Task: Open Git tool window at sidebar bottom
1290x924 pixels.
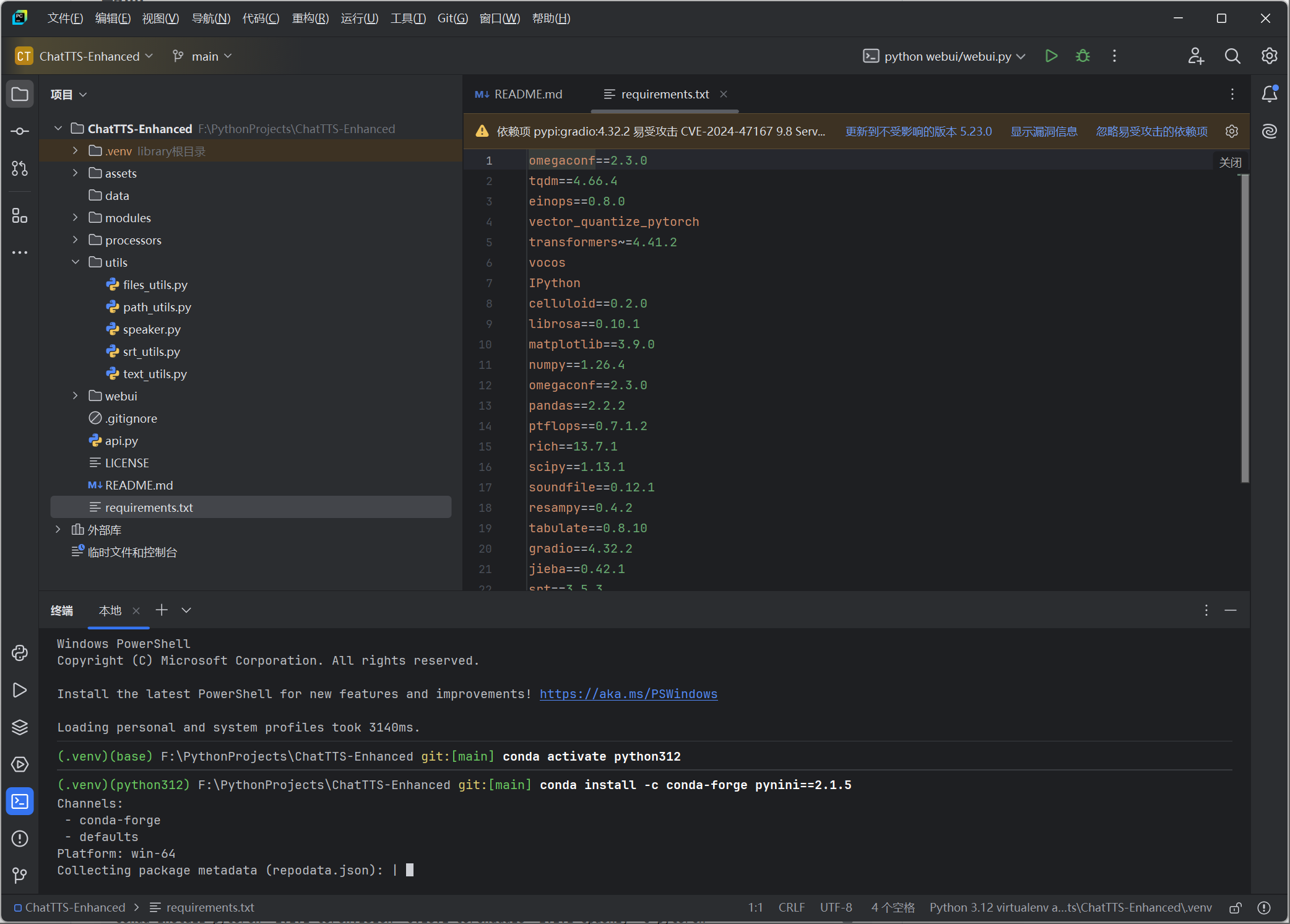Action: point(20,876)
